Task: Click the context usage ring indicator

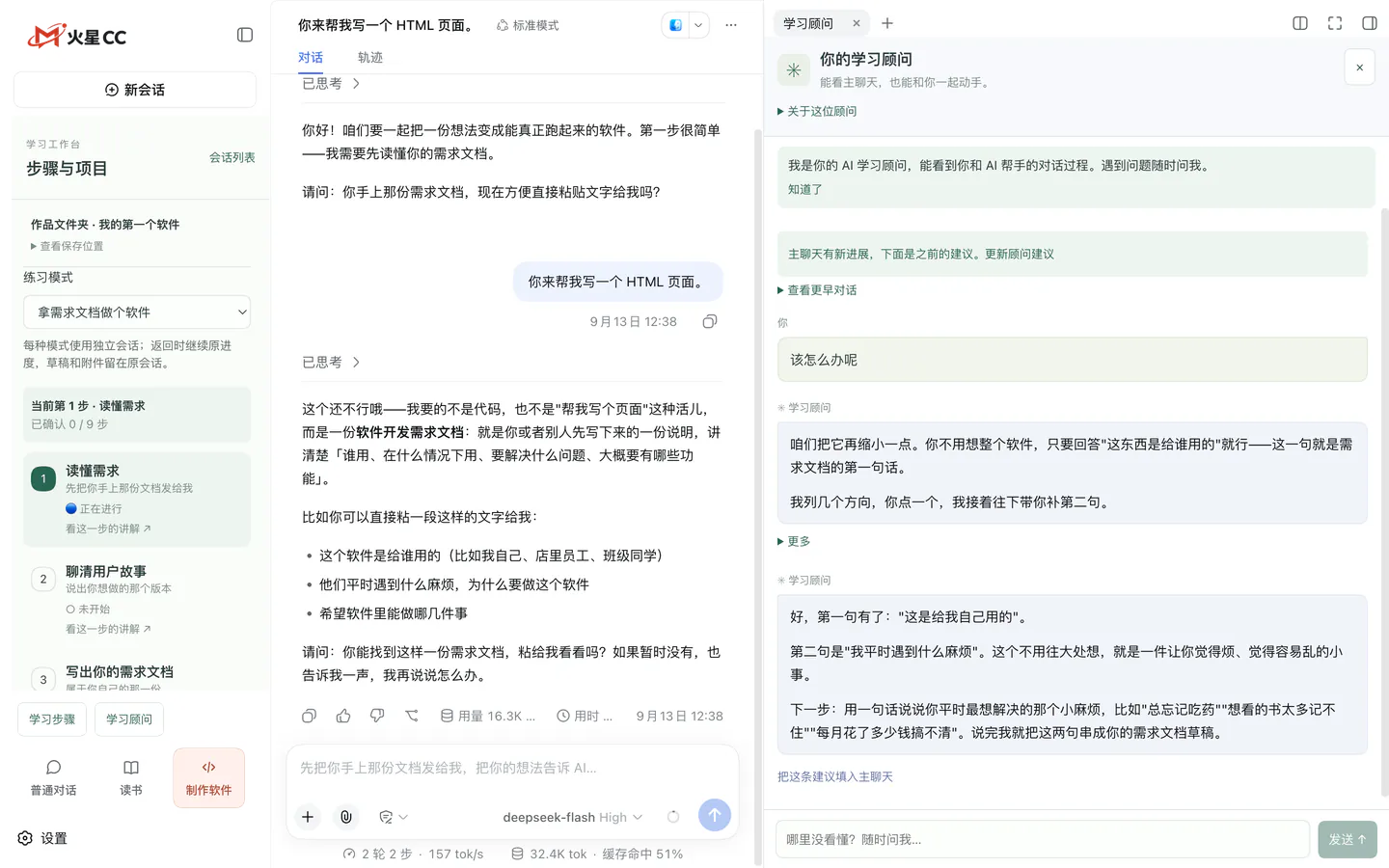Action: [673, 817]
